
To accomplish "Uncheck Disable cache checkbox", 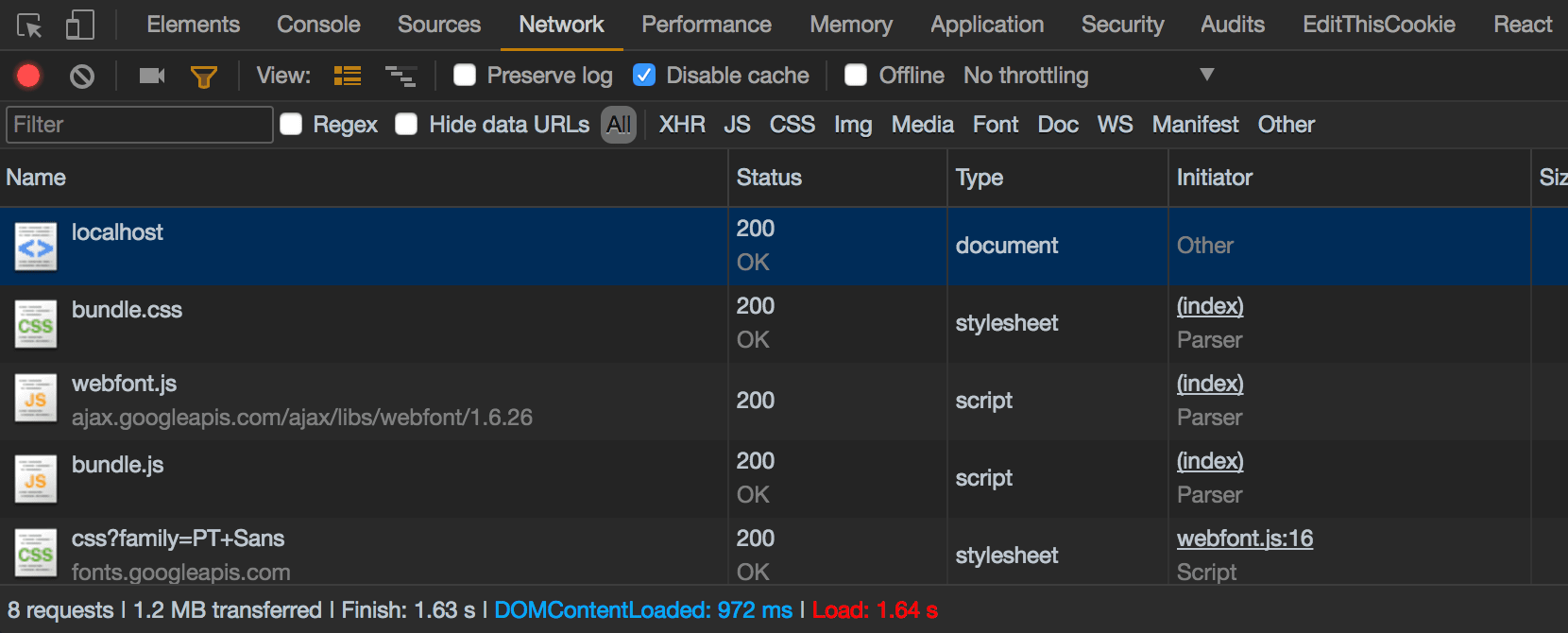I will [644, 75].
